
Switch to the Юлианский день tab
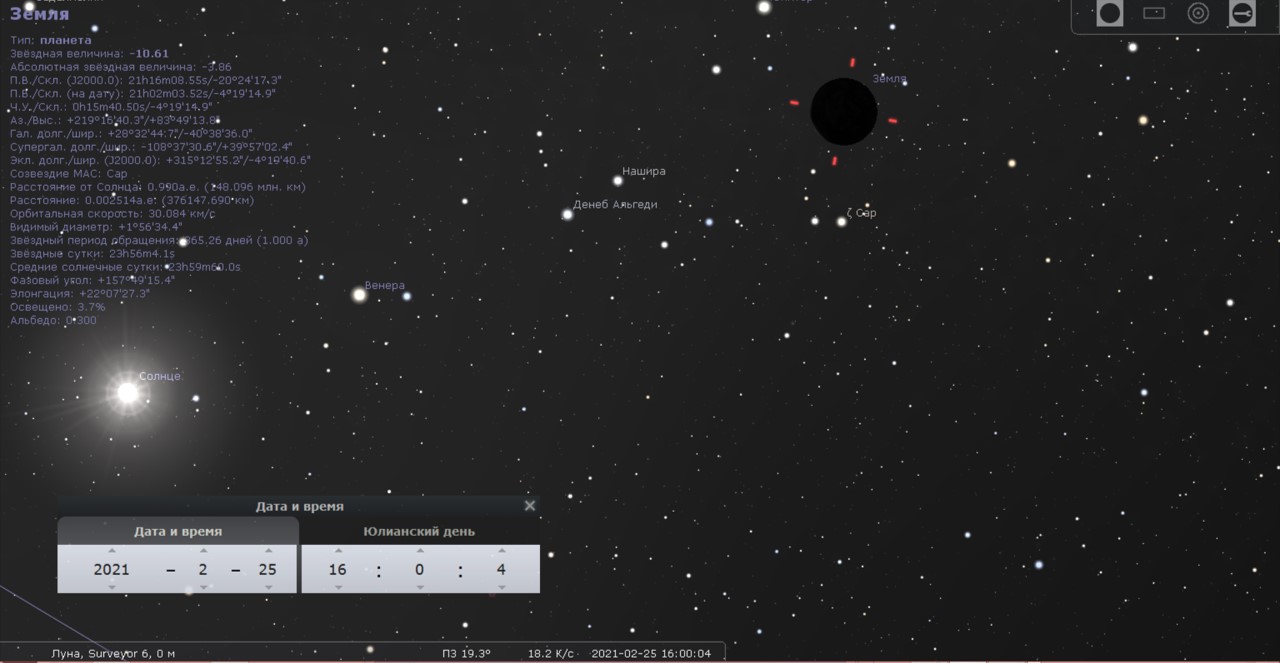[x=419, y=531]
